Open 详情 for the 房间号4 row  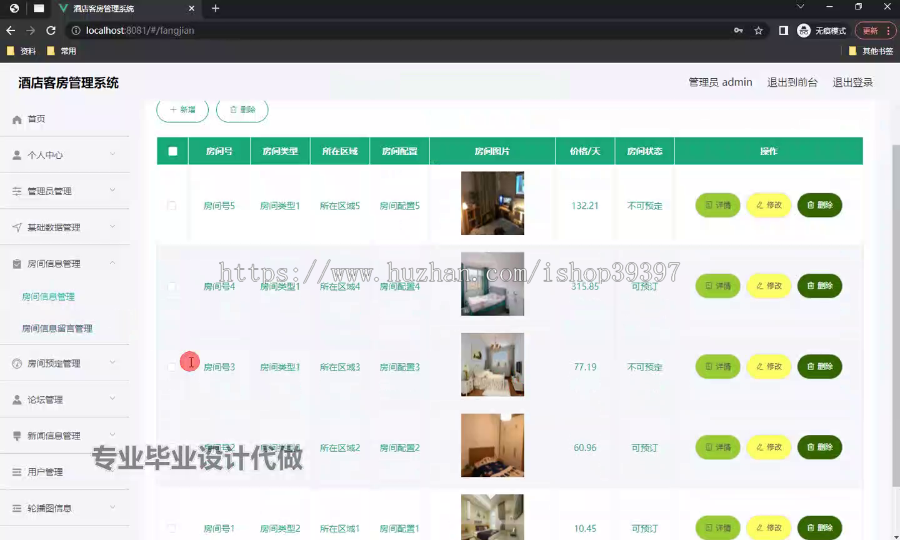point(718,286)
